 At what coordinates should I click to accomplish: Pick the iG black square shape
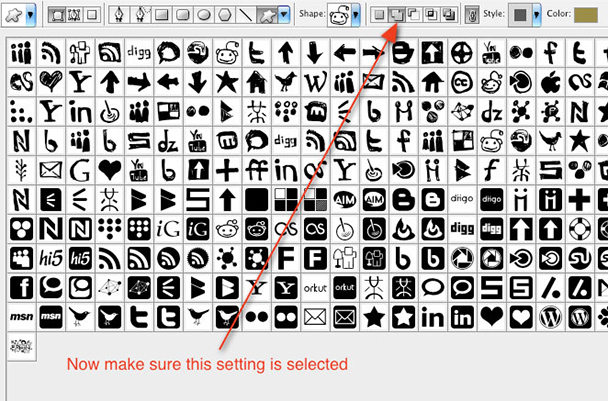pyautogui.click(x=198, y=229)
